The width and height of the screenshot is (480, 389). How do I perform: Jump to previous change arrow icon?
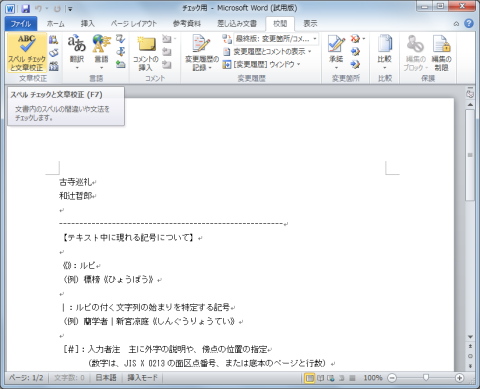pyautogui.click(x=355, y=52)
